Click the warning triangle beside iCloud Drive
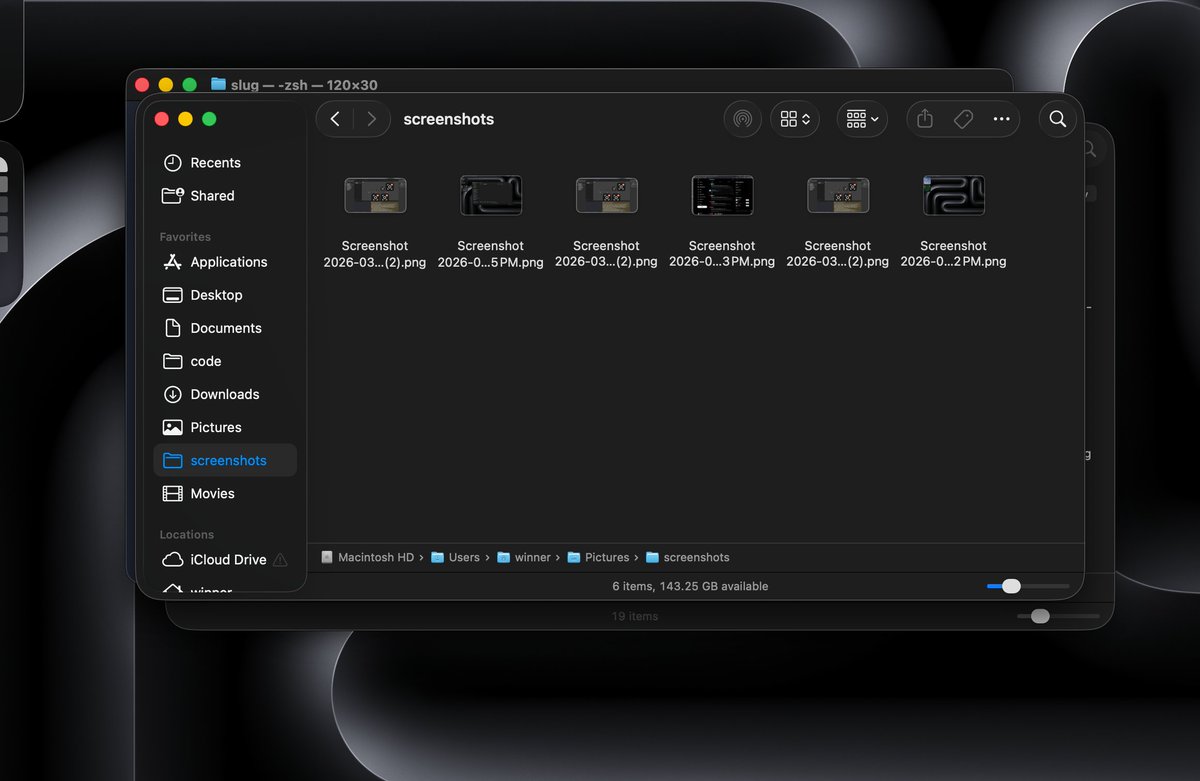The width and height of the screenshot is (1200, 781). (x=280, y=560)
